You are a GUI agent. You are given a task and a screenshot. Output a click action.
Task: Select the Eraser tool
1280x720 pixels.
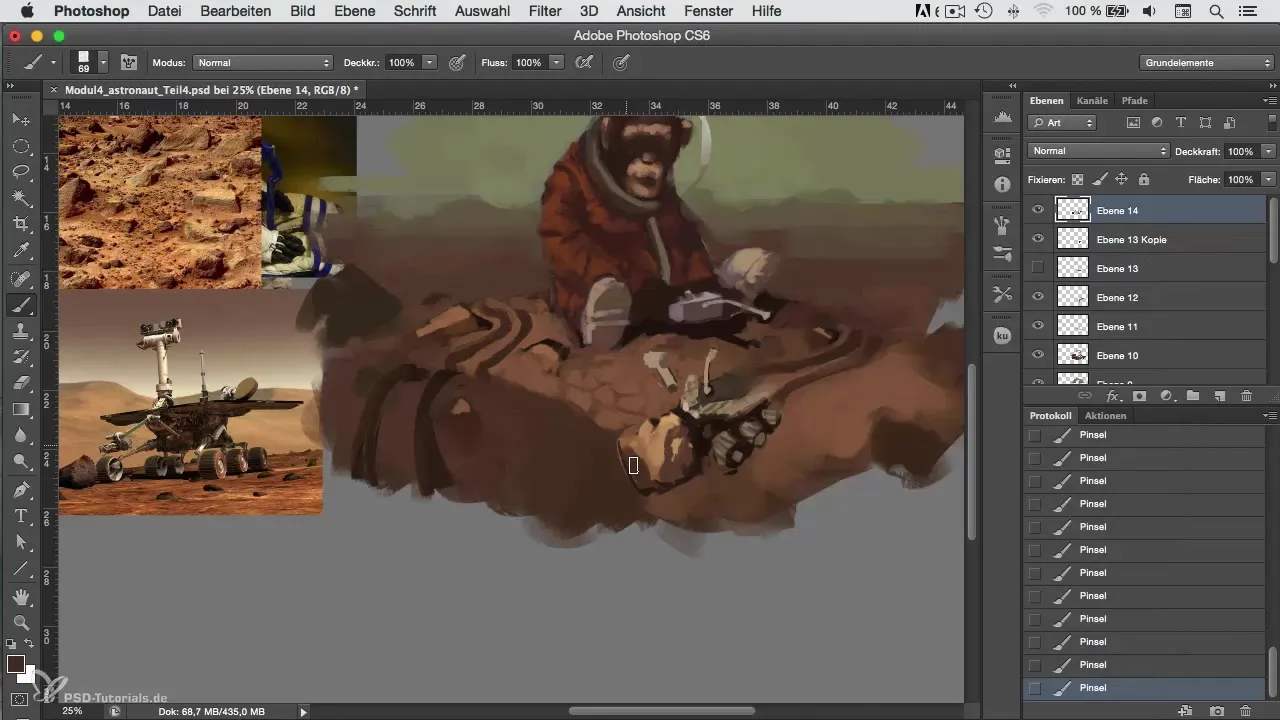(20, 383)
